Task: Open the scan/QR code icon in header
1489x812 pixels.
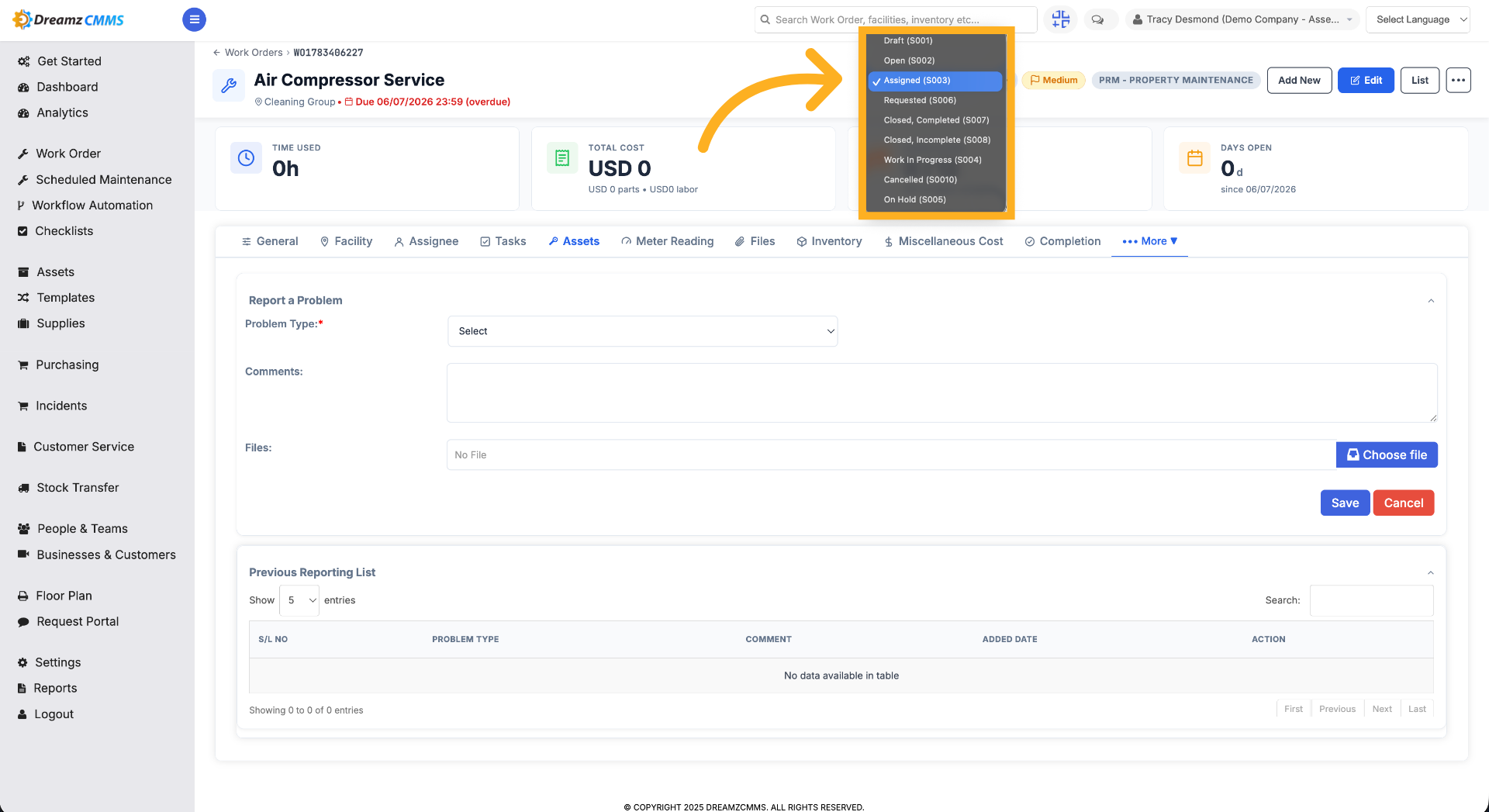Action: pyautogui.click(x=1060, y=19)
